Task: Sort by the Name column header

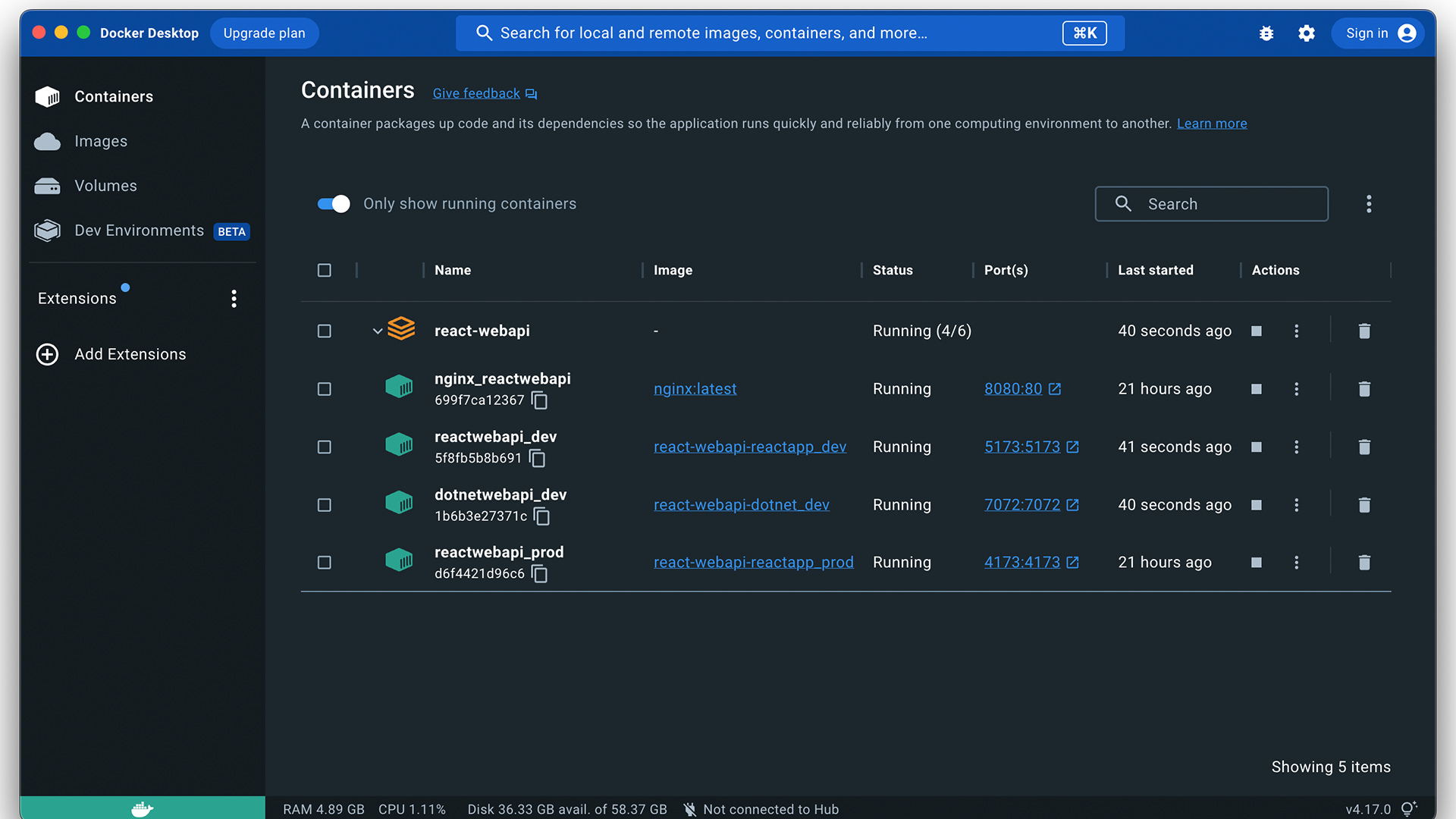Action: click(453, 271)
